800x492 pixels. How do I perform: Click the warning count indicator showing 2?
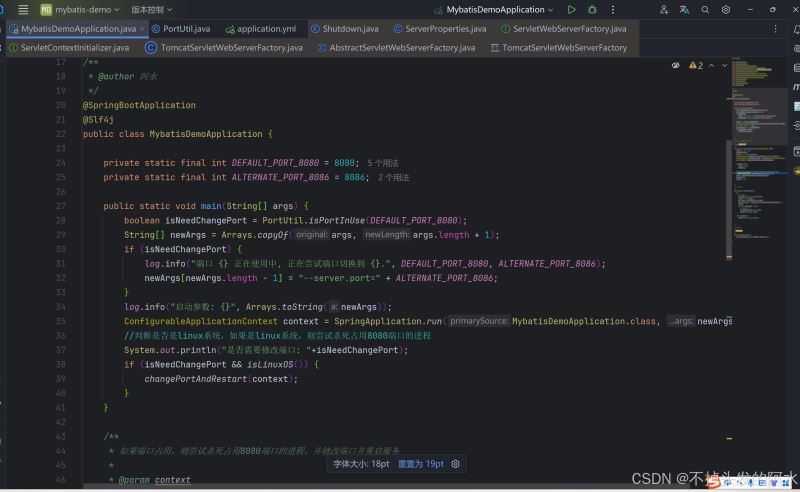(x=696, y=65)
